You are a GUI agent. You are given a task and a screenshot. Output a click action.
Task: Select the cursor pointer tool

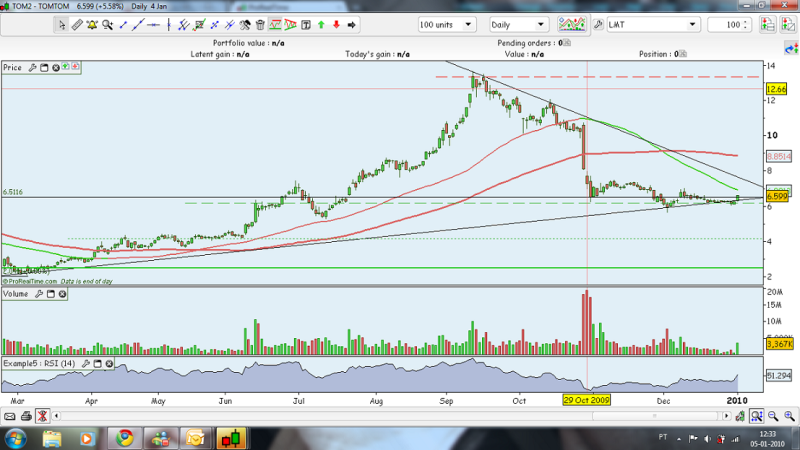tap(62, 24)
